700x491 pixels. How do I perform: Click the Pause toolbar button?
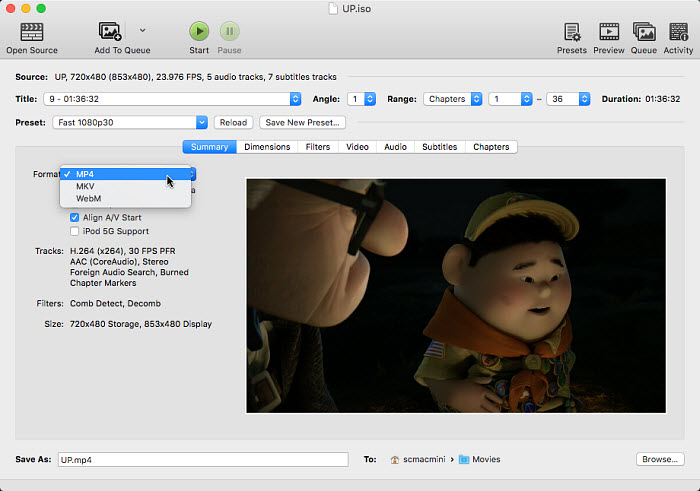229,31
